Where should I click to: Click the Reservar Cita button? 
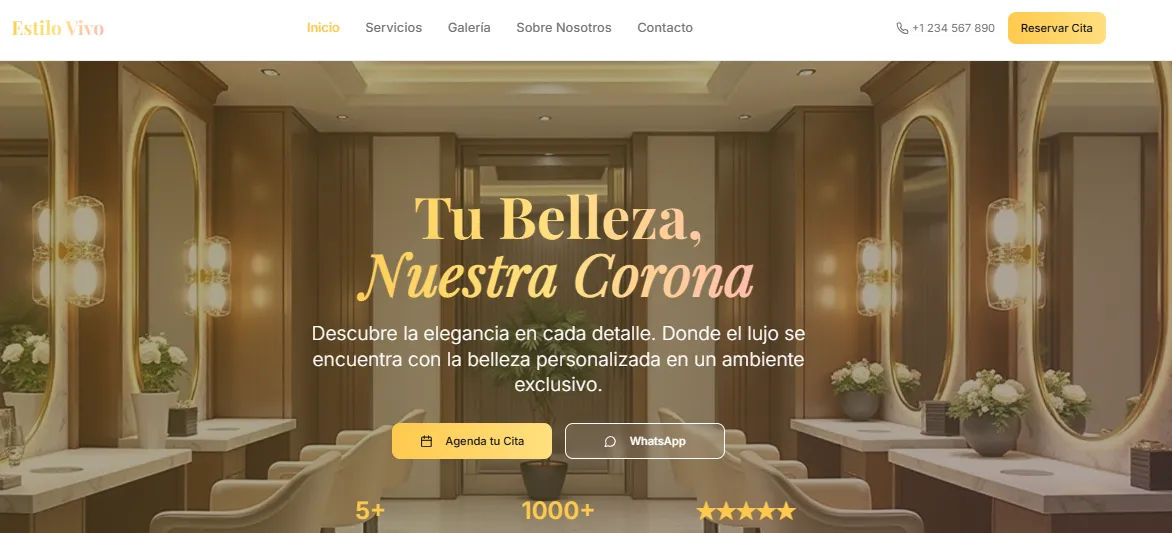pyautogui.click(x=1056, y=28)
